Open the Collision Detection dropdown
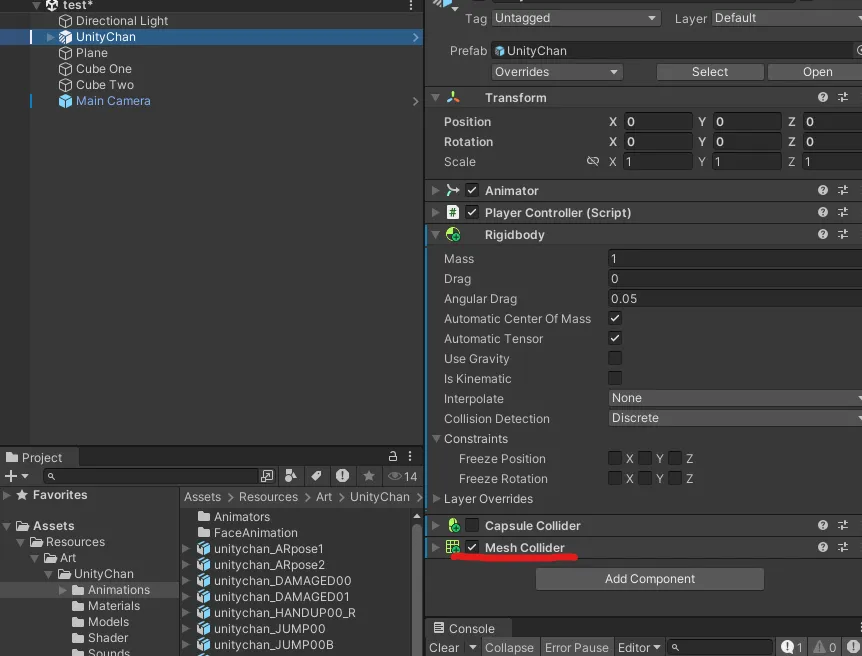Screen dimensions: 862x656 point(735,418)
